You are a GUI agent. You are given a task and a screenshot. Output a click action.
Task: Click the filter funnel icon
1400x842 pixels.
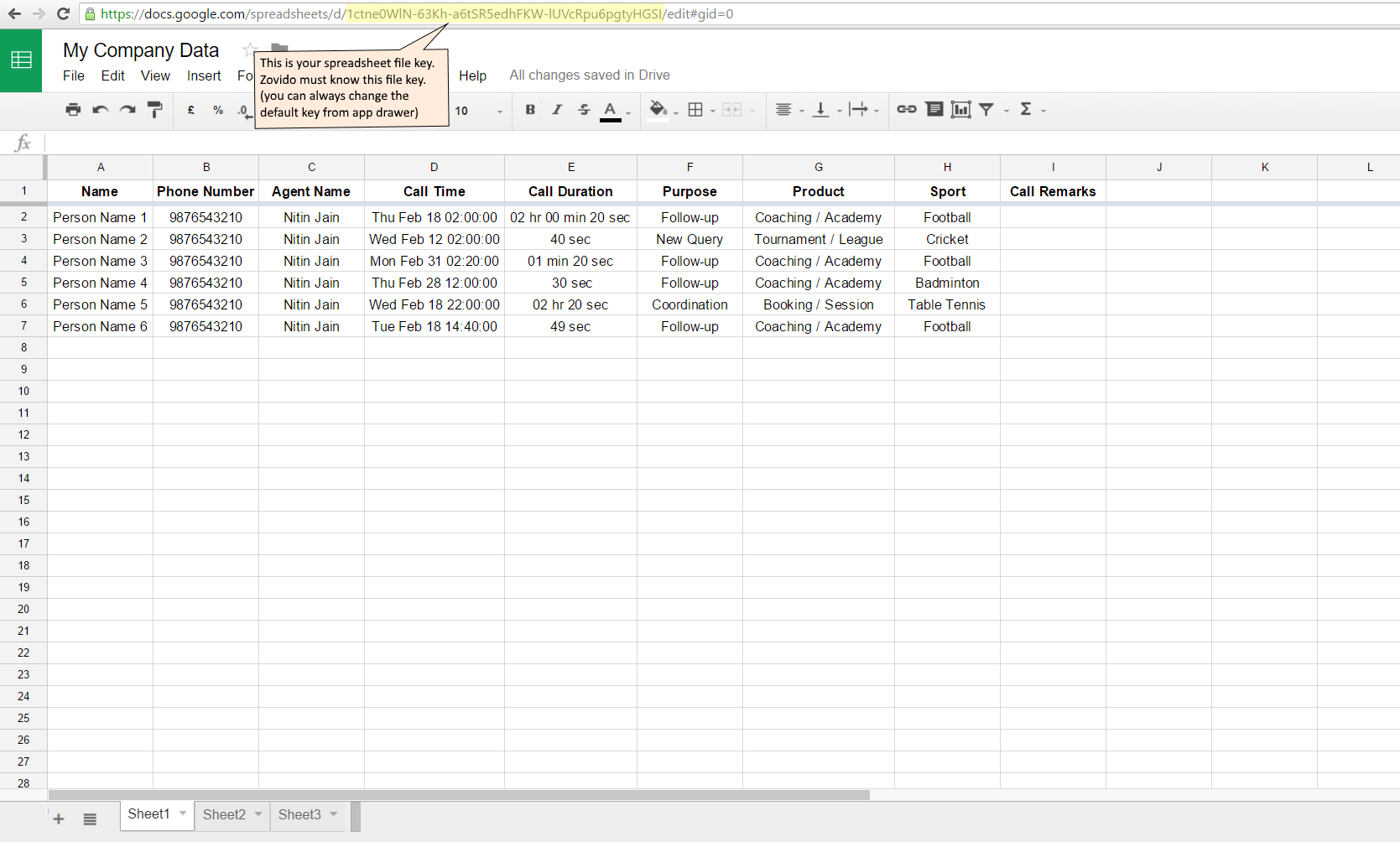point(986,110)
